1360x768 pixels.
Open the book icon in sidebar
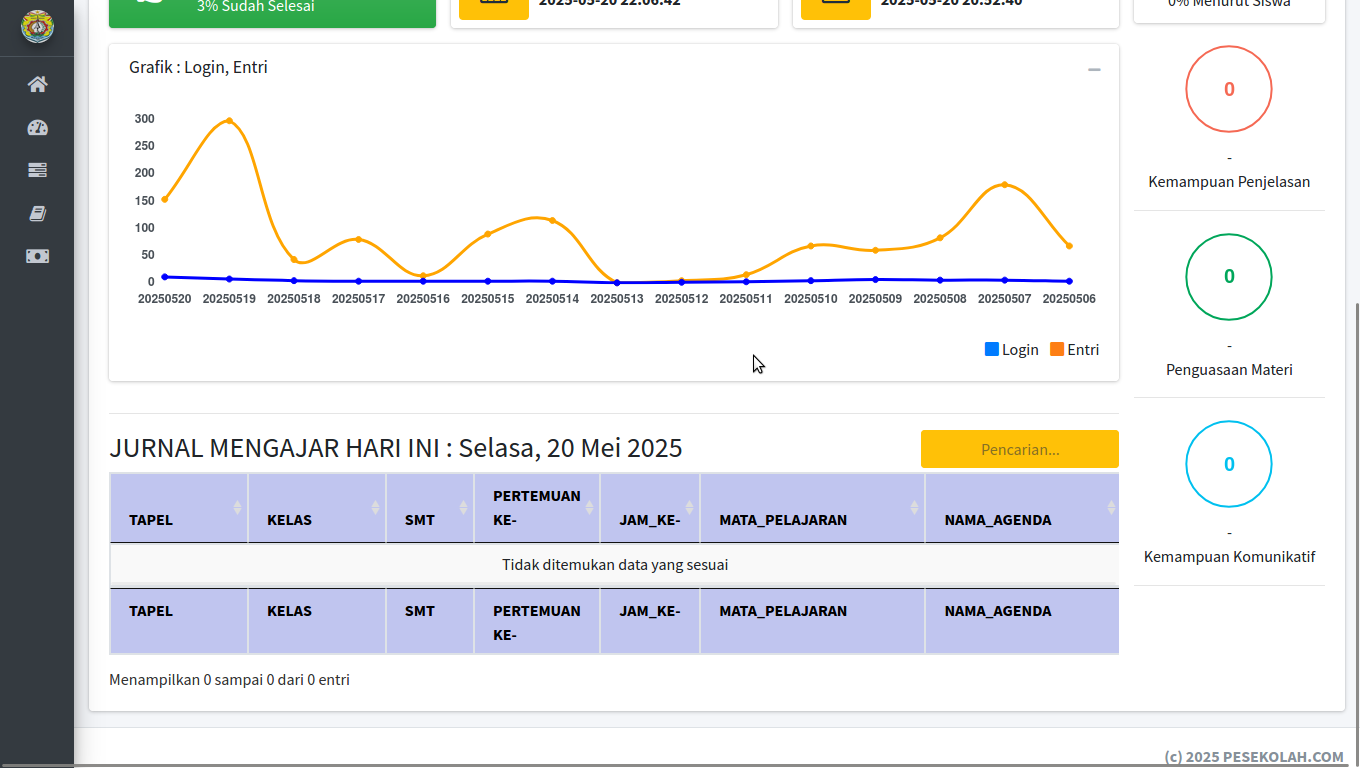pos(37,213)
